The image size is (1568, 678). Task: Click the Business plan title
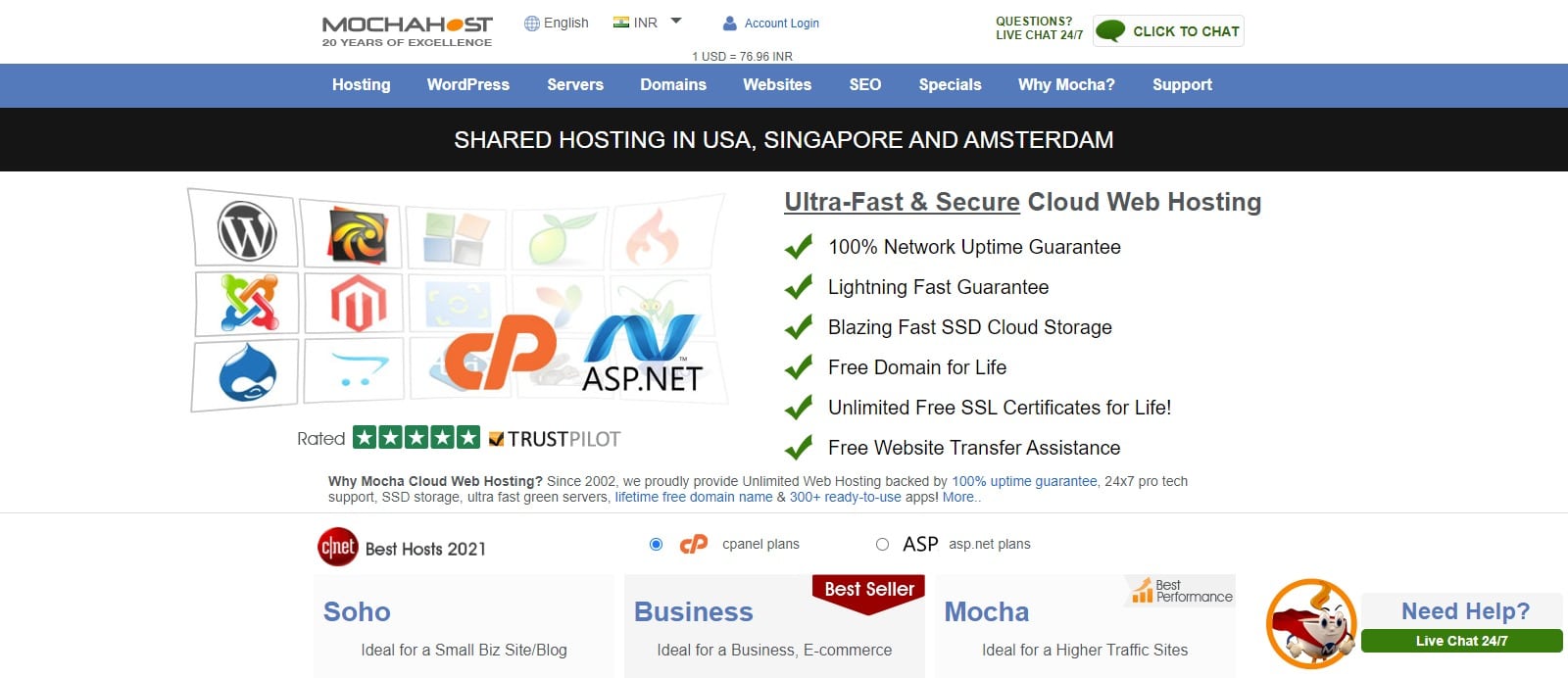click(694, 611)
